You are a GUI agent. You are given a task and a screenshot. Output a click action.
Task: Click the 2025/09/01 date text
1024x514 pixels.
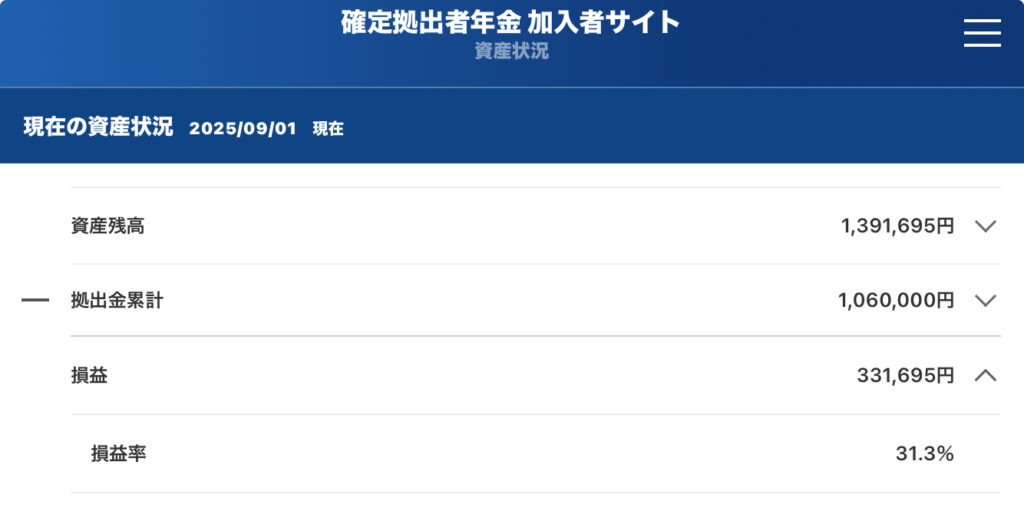242,129
